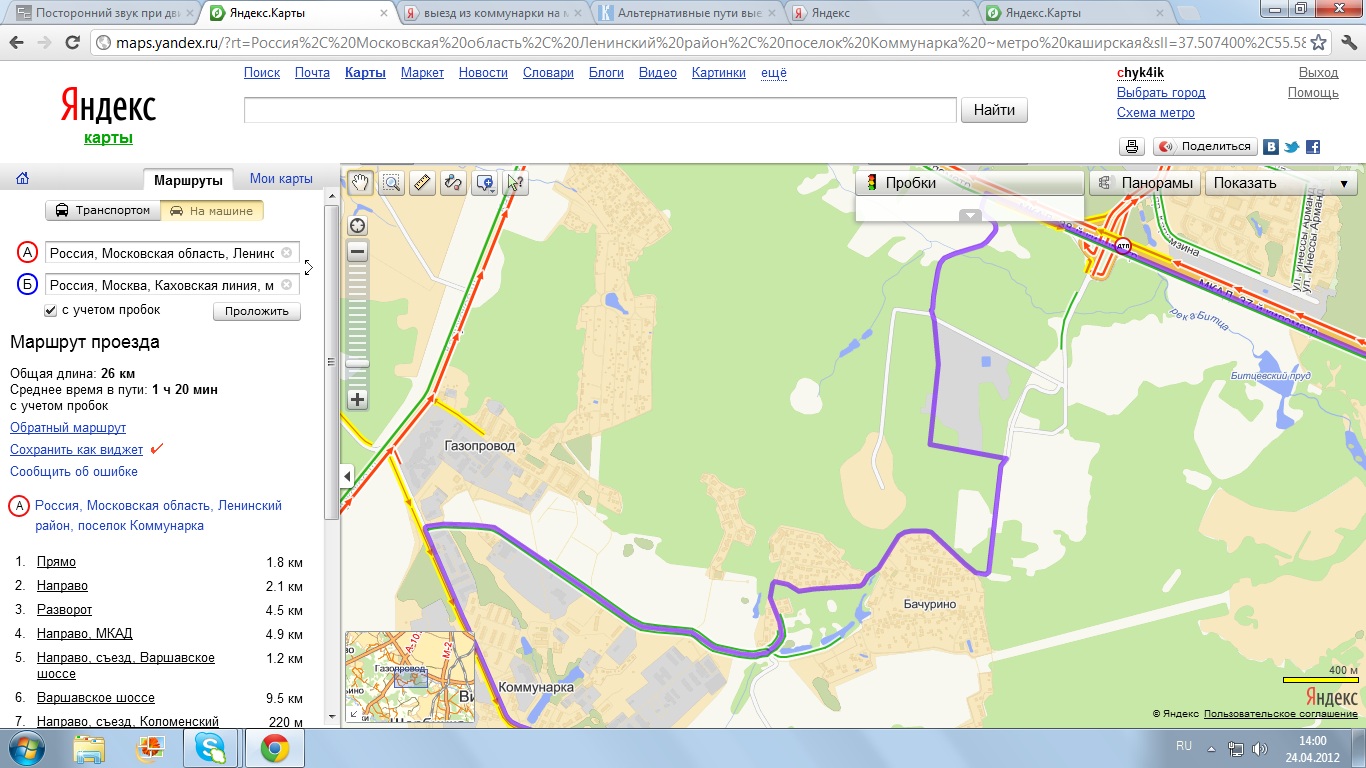
Task: Click the Обратный маршрут link
Action: point(68,428)
